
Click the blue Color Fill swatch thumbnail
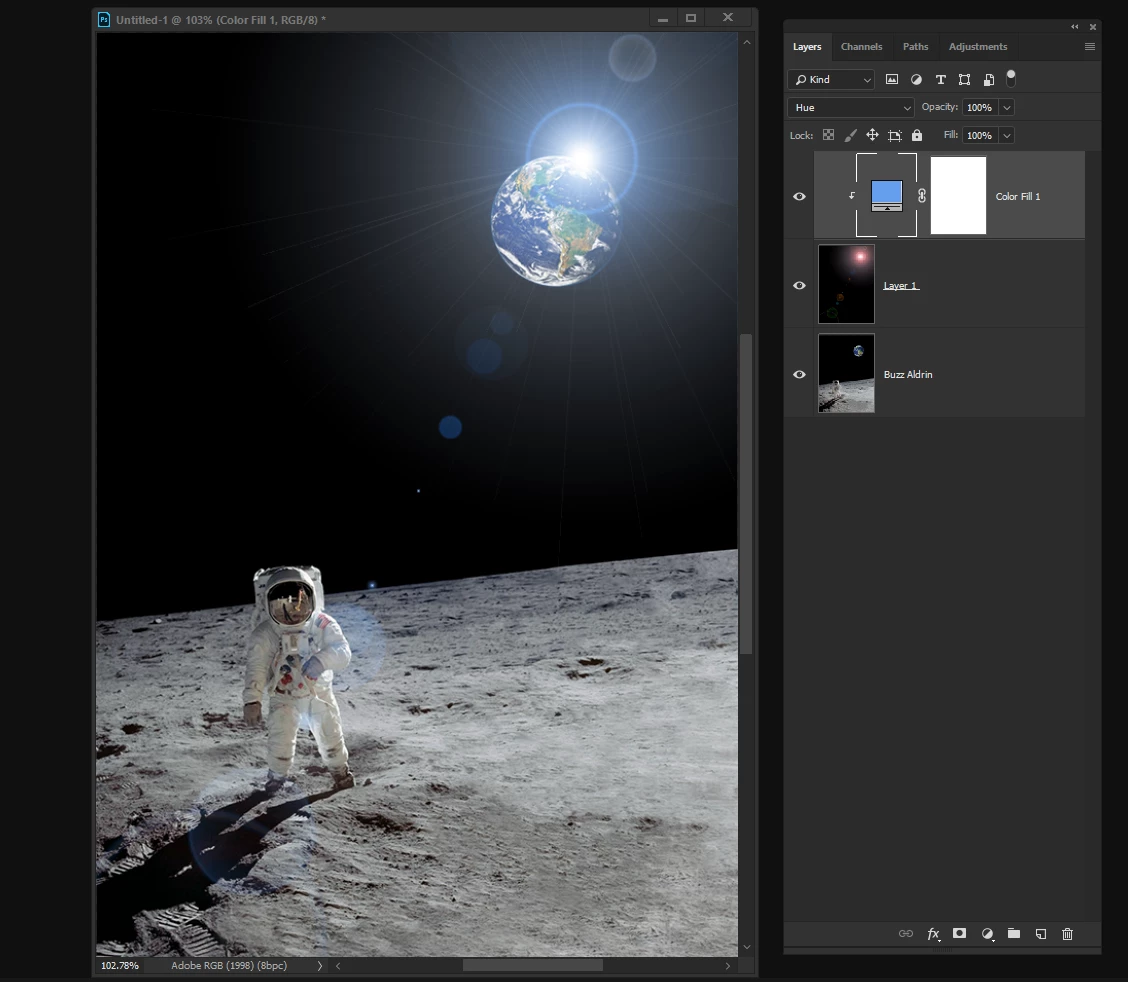tap(886, 196)
